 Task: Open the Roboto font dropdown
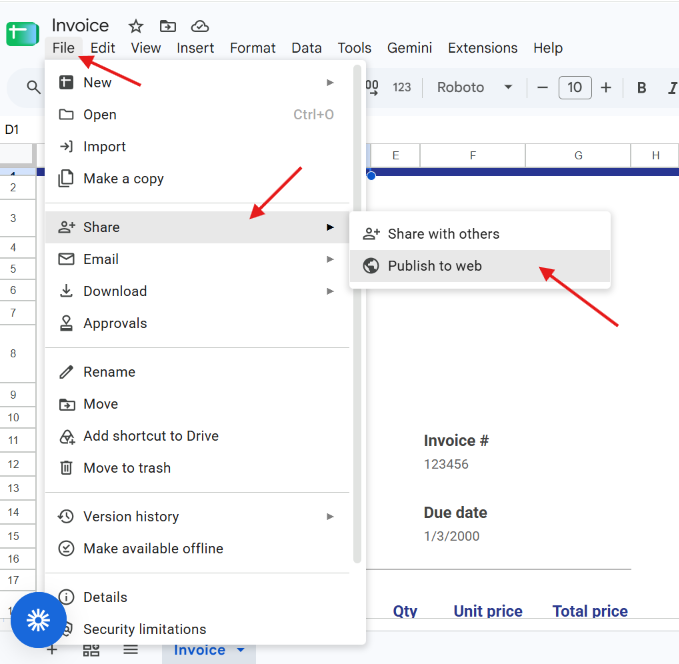click(x=475, y=87)
